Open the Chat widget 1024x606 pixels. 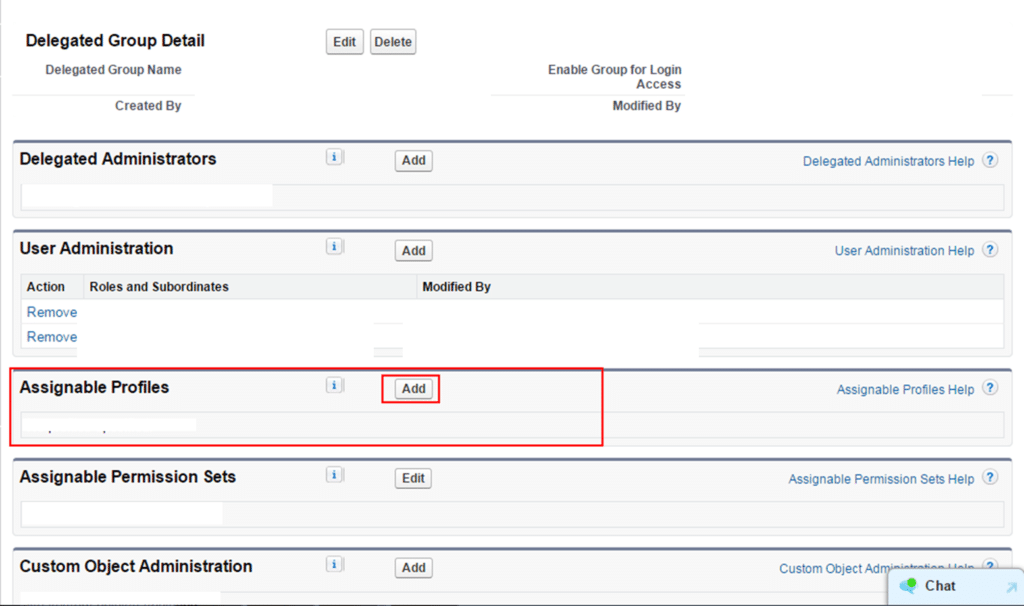point(940,586)
